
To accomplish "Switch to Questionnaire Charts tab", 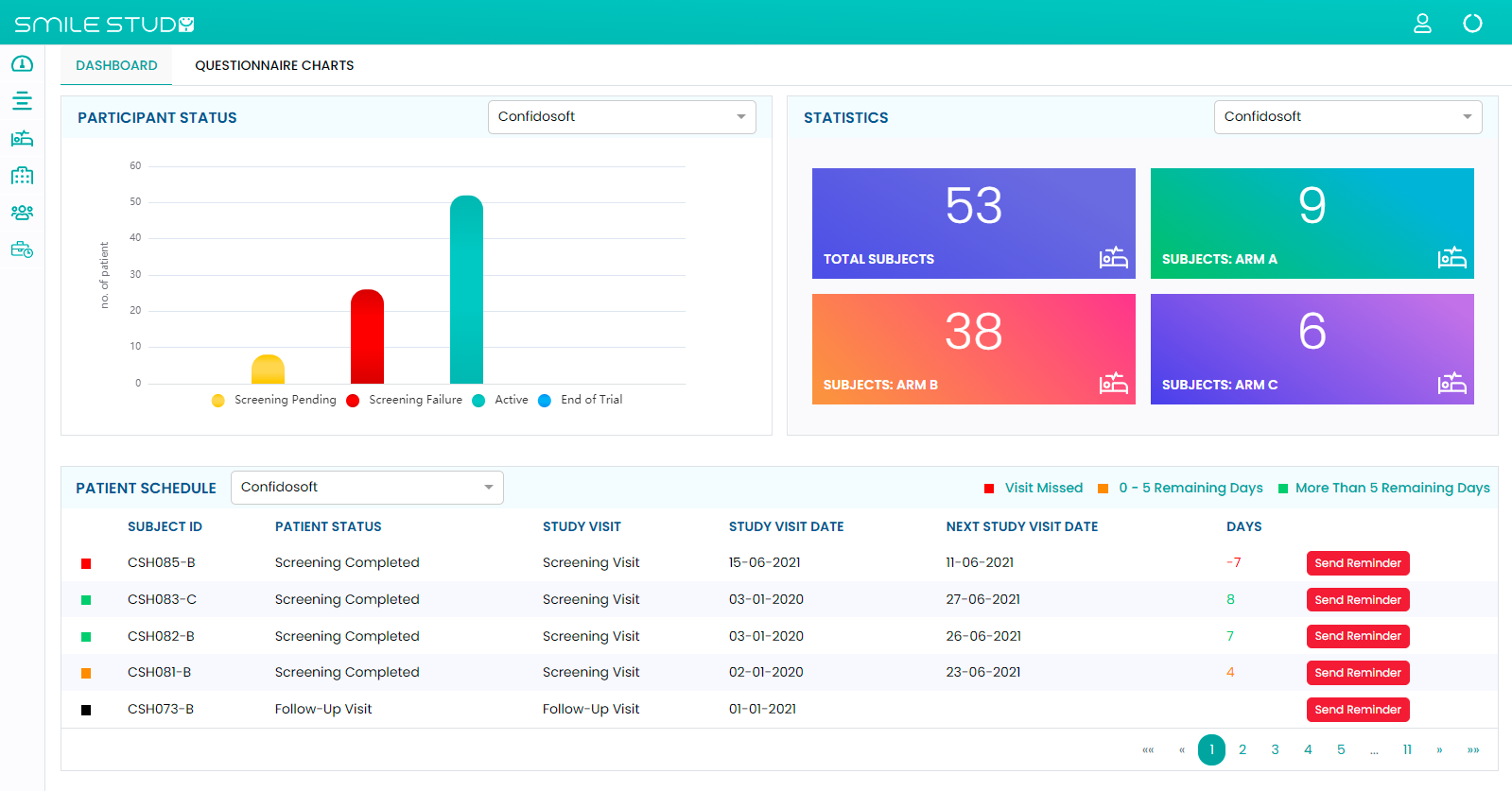I will [x=274, y=65].
